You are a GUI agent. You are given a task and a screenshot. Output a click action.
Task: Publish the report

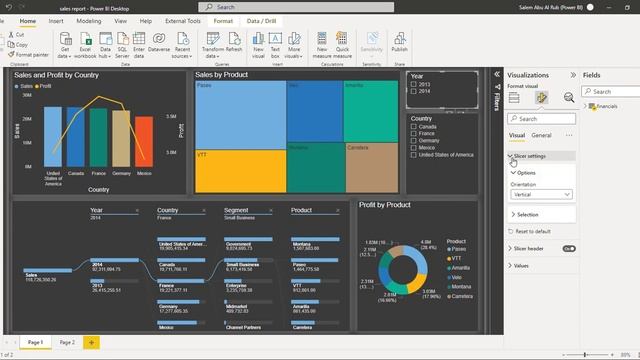click(400, 42)
